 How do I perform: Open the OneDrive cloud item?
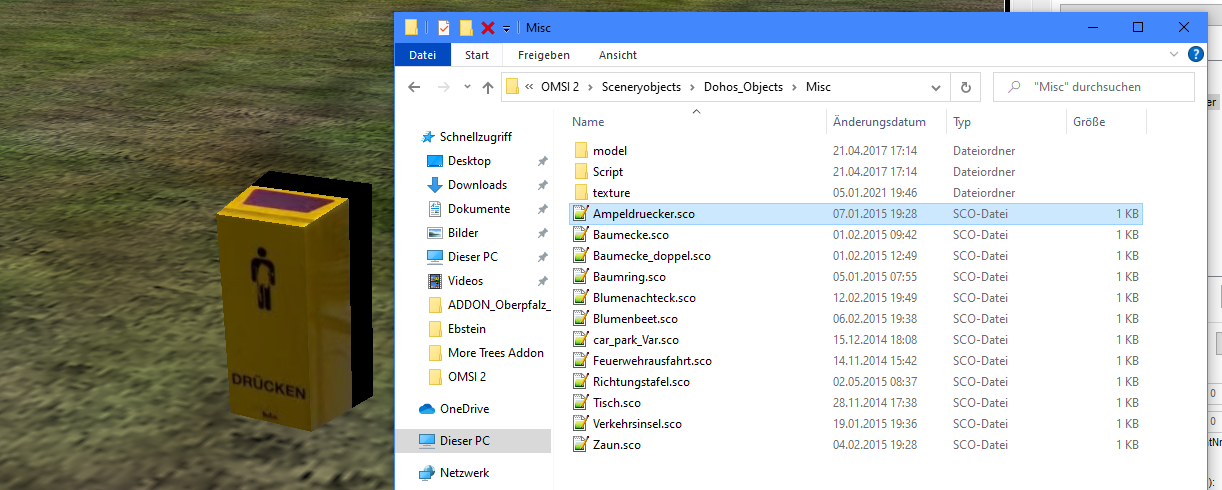pos(464,409)
